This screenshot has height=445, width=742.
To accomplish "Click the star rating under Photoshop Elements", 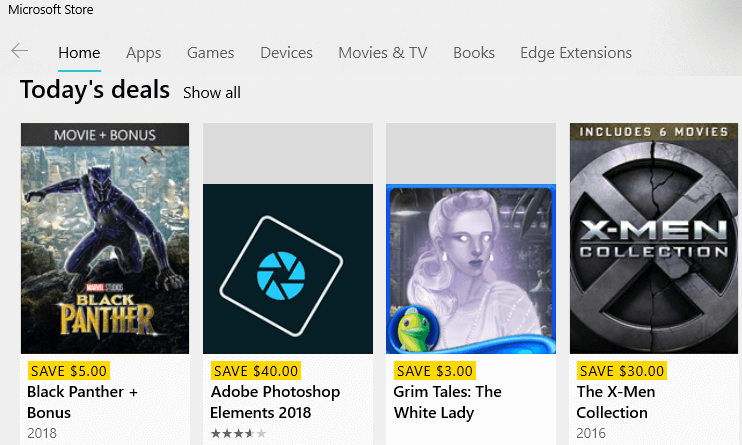I will tap(238, 434).
